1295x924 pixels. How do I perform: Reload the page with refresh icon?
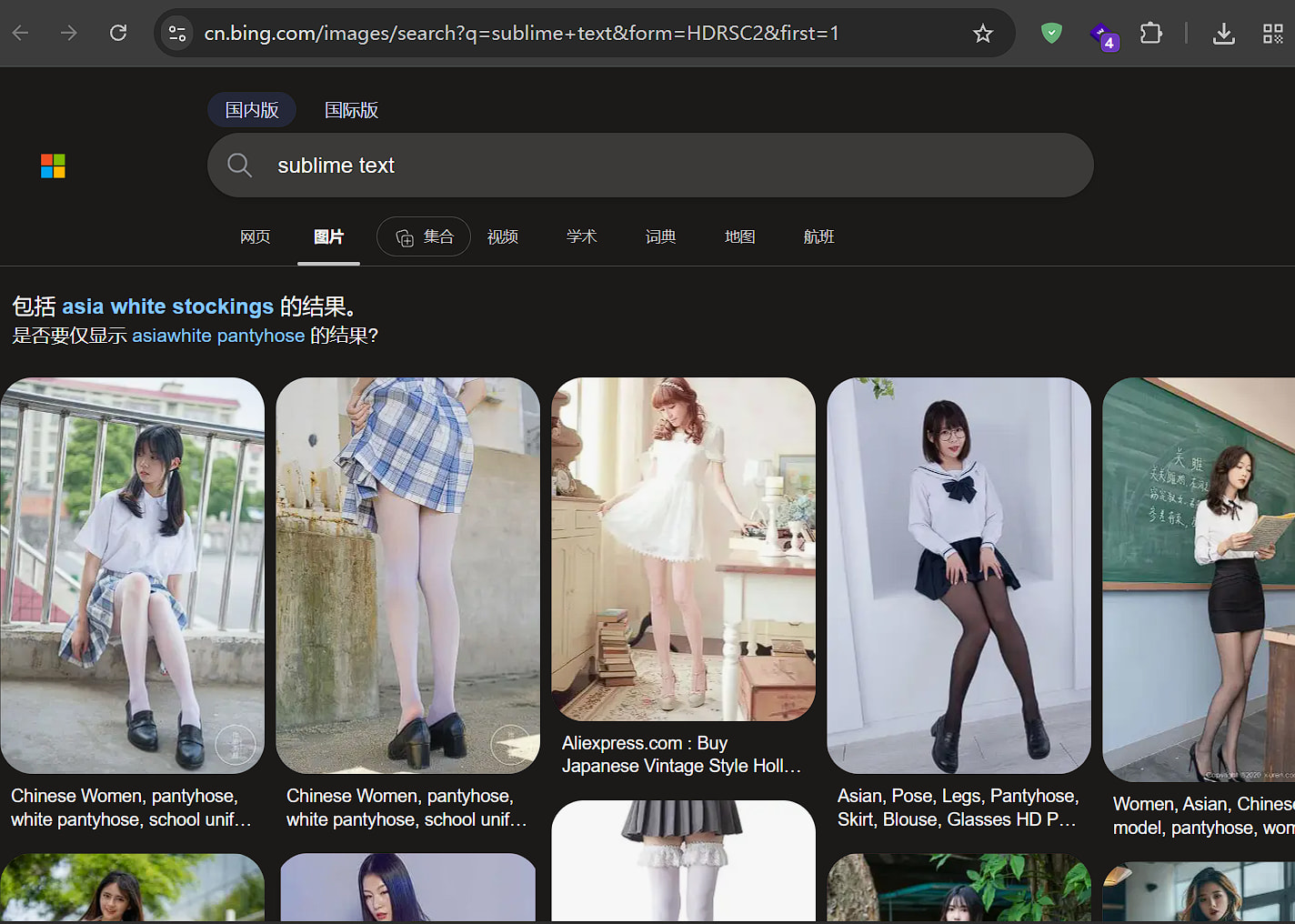click(118, 34)
